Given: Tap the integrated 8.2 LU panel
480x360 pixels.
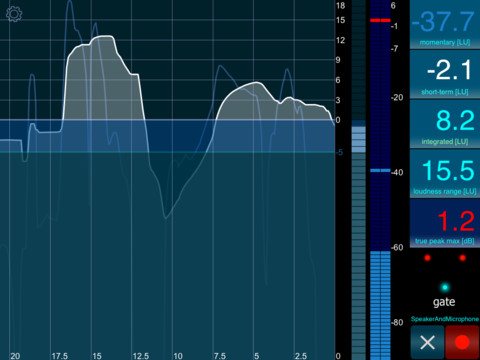Looking at the screenshot, I should tap(445, 124).
